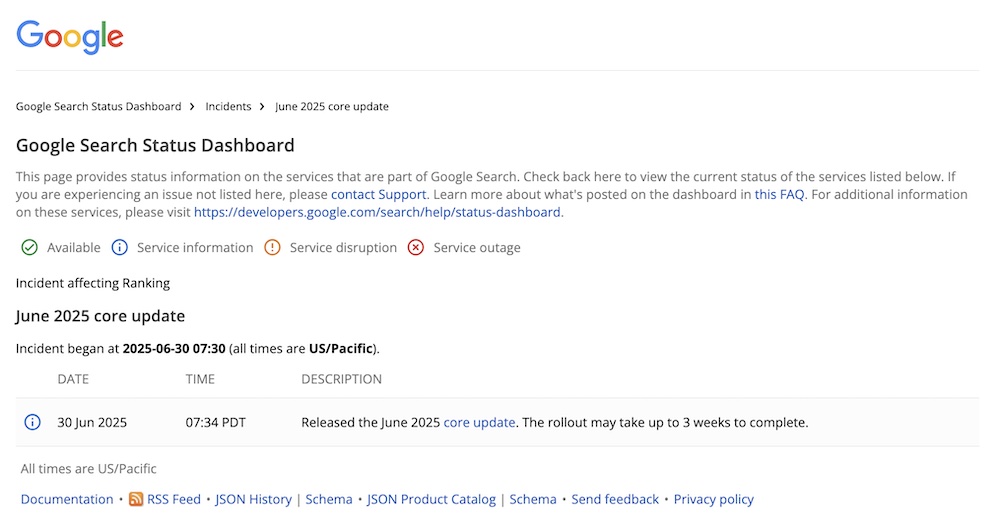The height and width of the screenshot is (527, 1000).
Task: Click the blue Service information legend icon
Action: pos(119,248)
